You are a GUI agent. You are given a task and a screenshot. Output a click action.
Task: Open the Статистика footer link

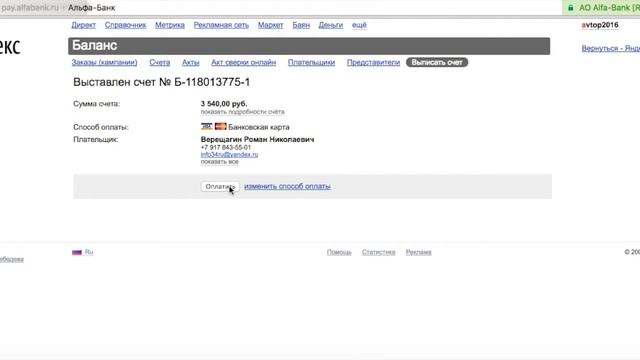(x=378, y=252)
